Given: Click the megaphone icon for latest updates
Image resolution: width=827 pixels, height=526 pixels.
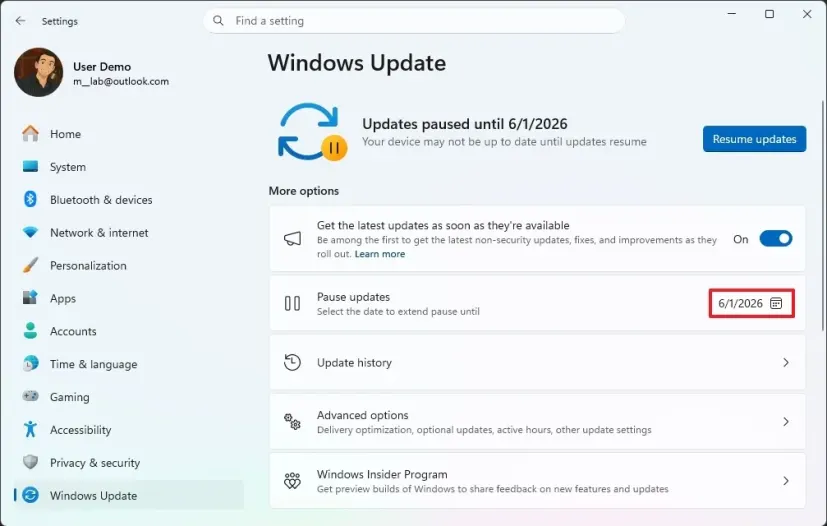Looking at the screenshot, I should [x=292, y=238].
